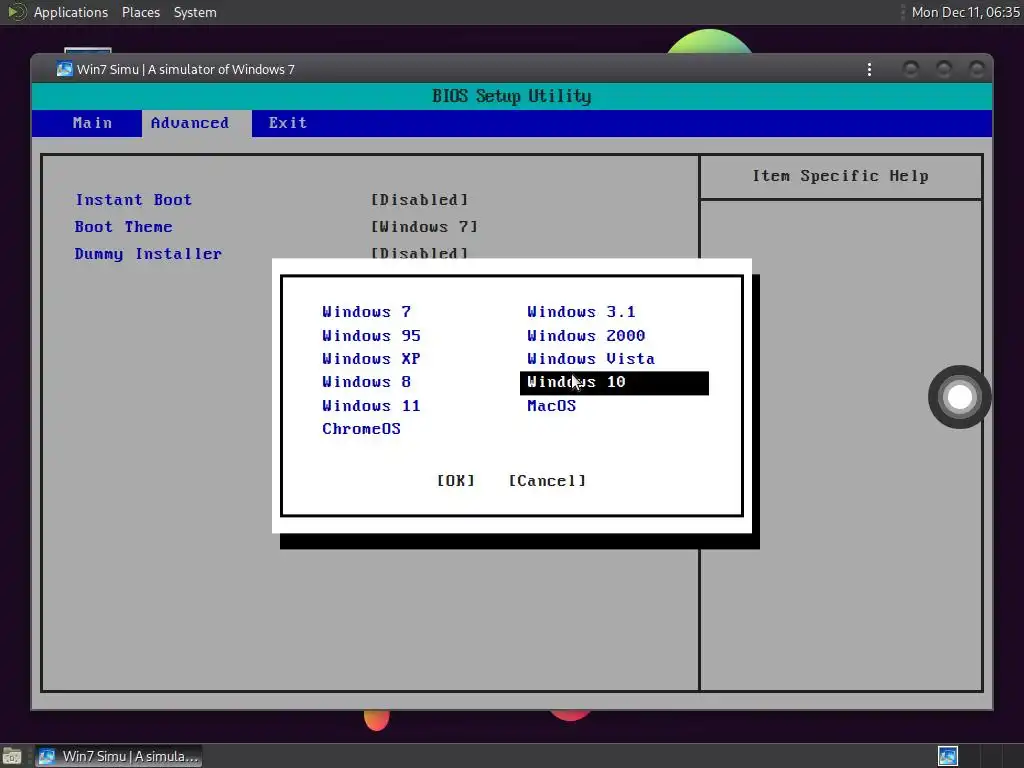Dismiss dialog with [Cancel] button

coord(547,481)
